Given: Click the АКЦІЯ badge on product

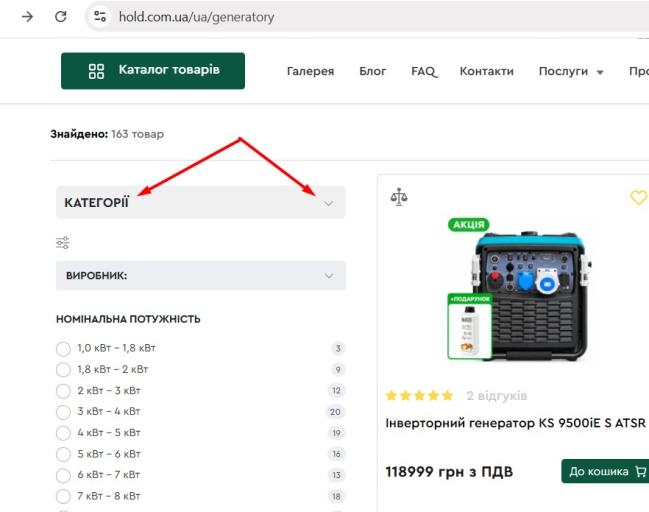Looking at the screenshot, I should [469, 224].
